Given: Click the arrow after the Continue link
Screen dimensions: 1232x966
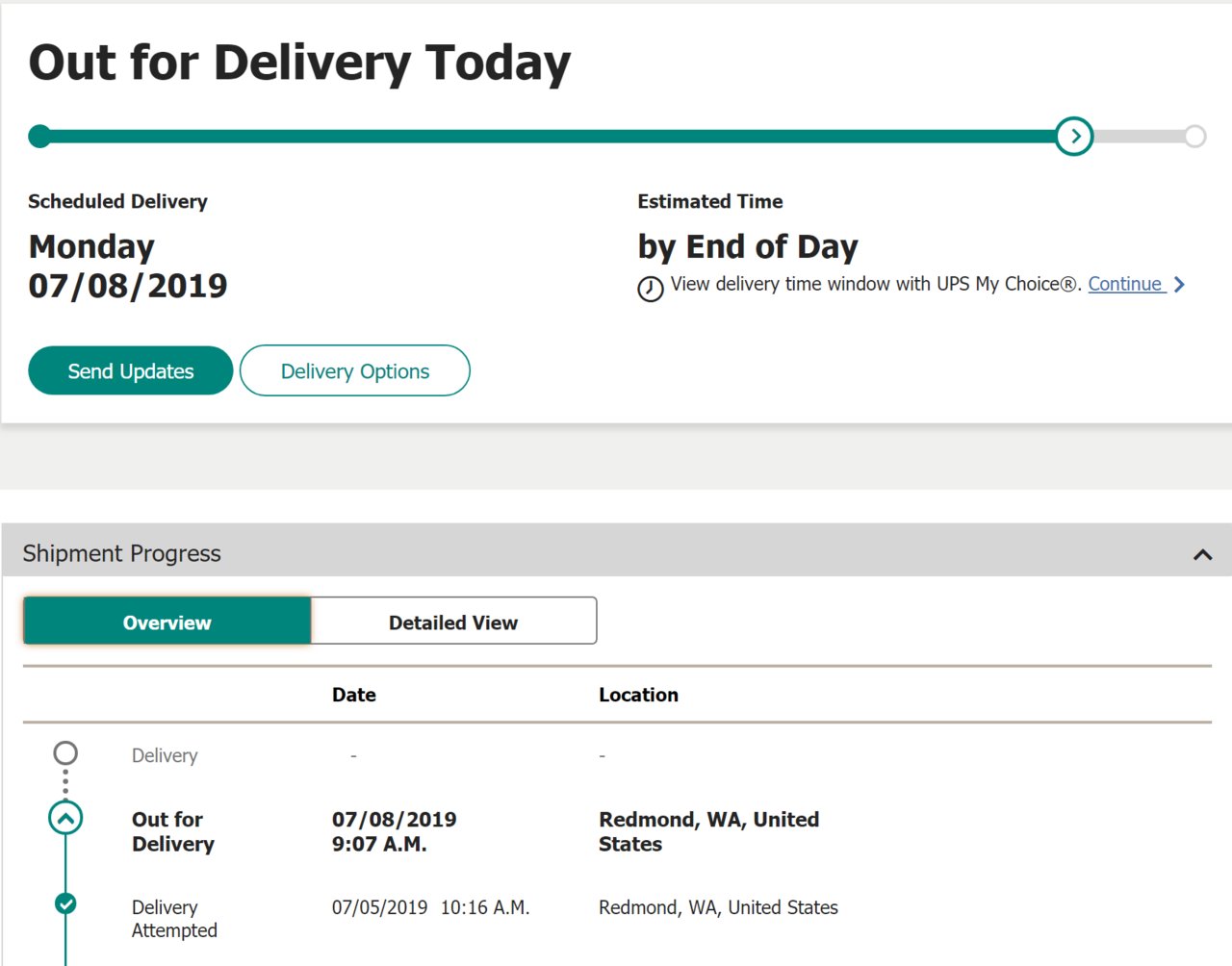Looking at the screenshot, I should pos(1179,285).
